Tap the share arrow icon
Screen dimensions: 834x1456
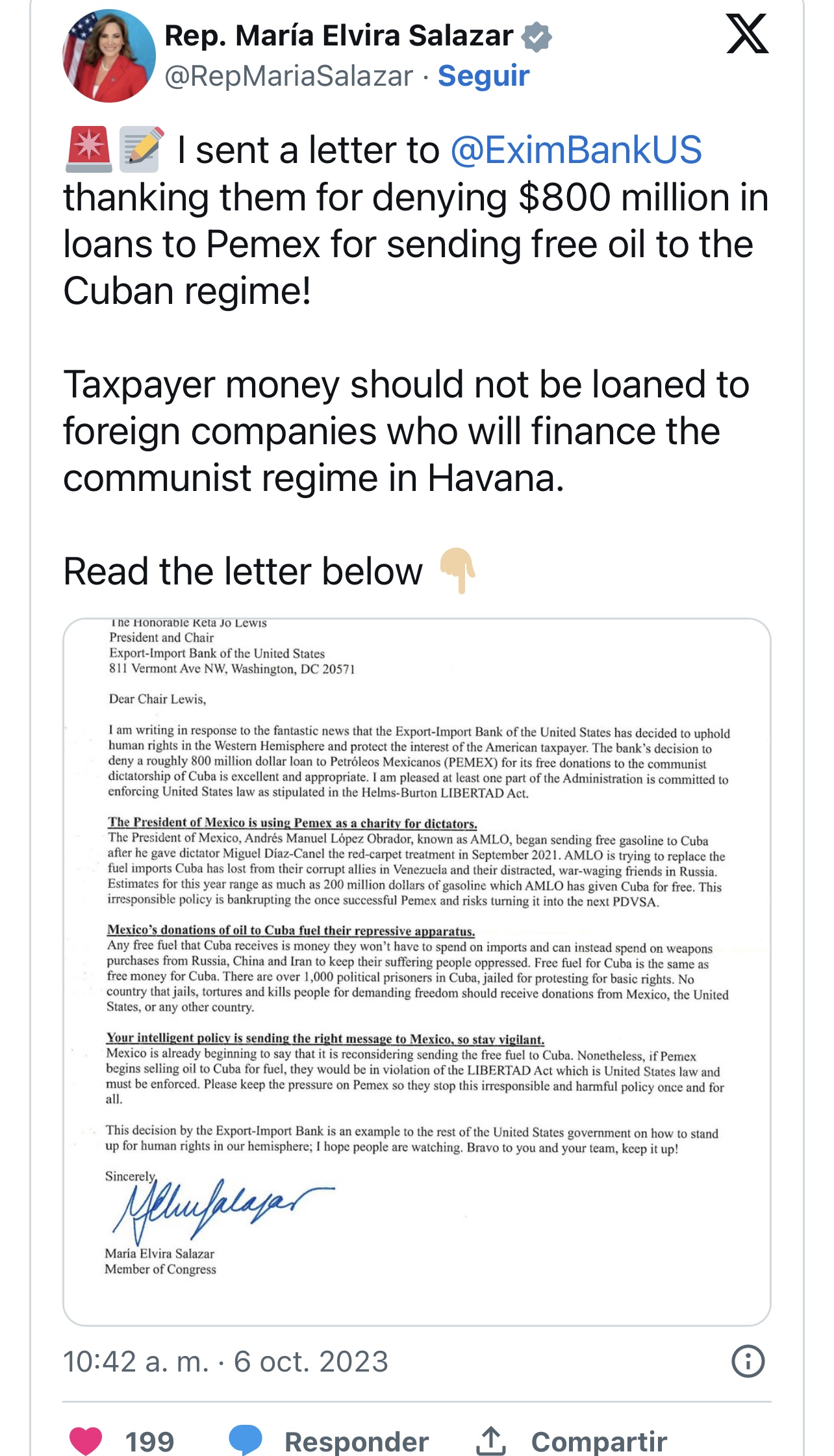491,1441
